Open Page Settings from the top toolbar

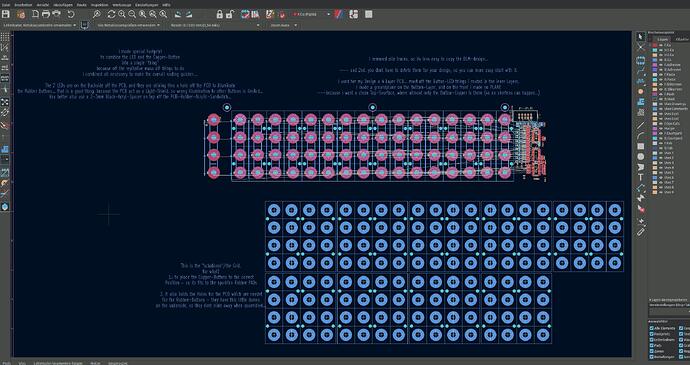tap(35, 15)
